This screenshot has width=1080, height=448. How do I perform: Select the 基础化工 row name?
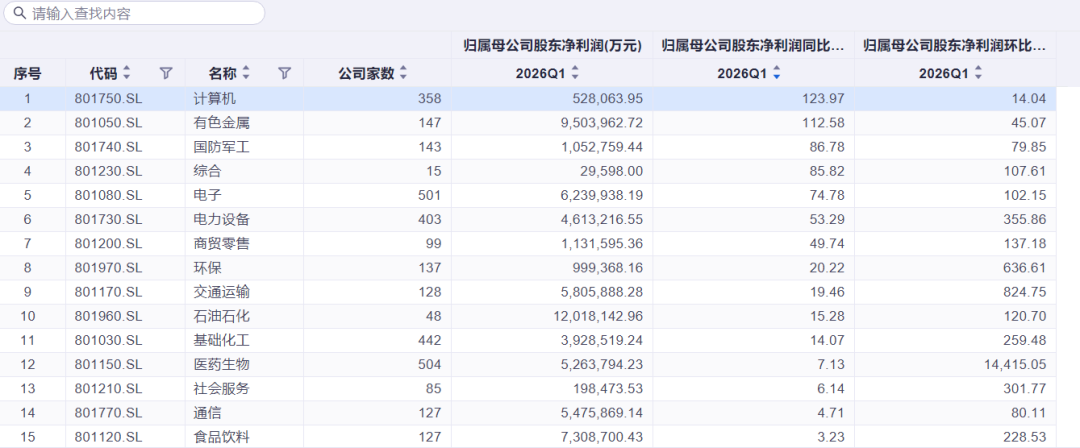click(221, 340)
